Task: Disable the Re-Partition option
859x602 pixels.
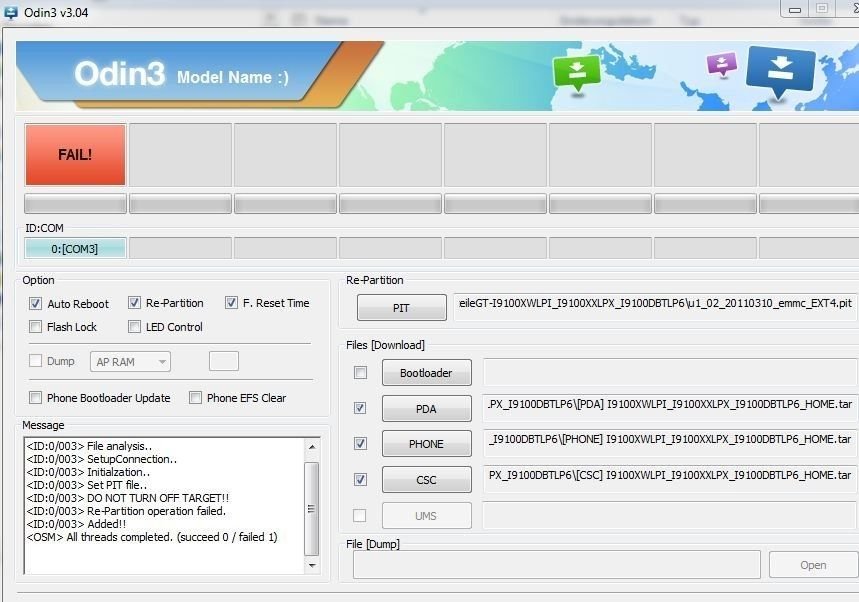Action: (x=135, y=303)
